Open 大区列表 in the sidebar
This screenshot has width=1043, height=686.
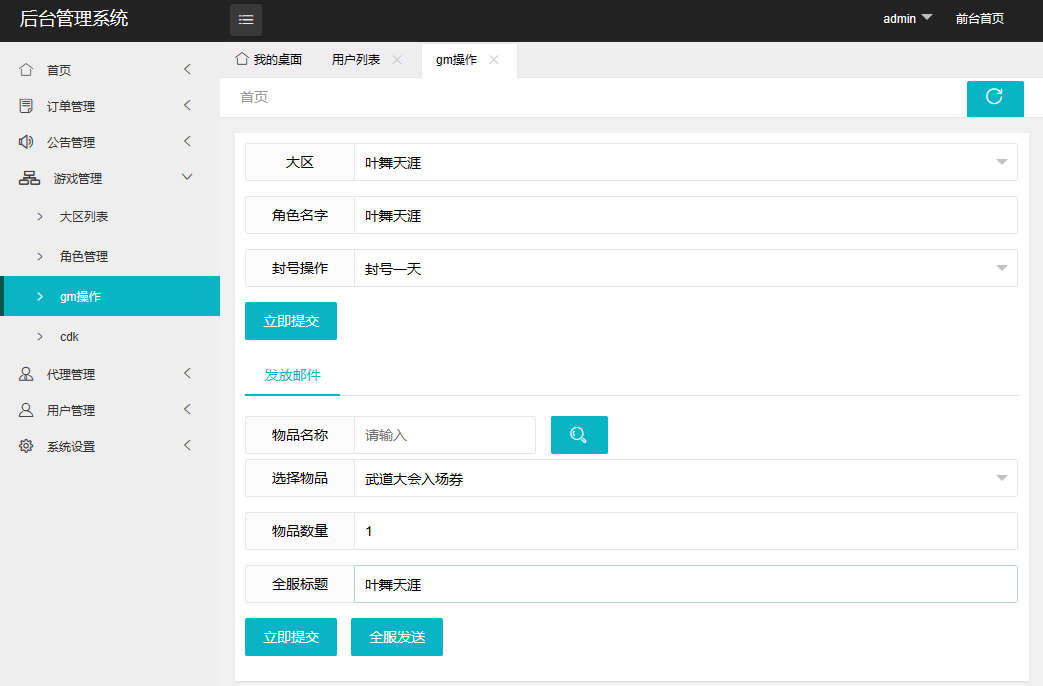pyautogui.click(x=84, y=217)
